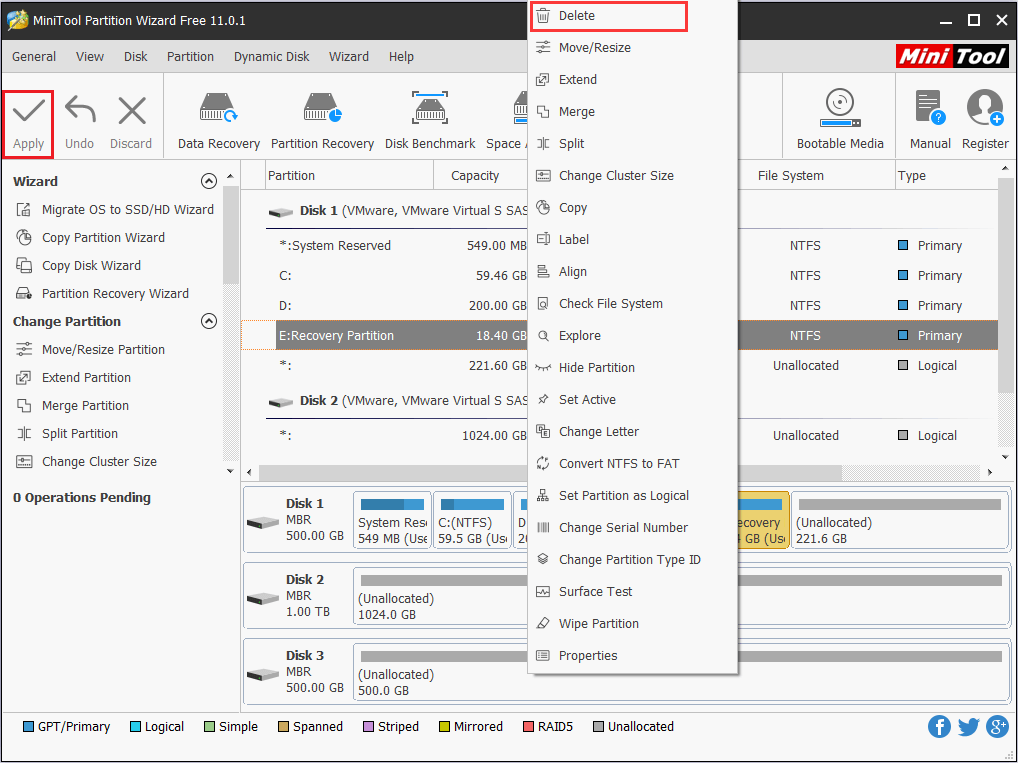This screenshot has height=763, width=1018.
Task: Choose Merge Partition in sidebar
Action: pyautogui.click(x=72, y=405)
